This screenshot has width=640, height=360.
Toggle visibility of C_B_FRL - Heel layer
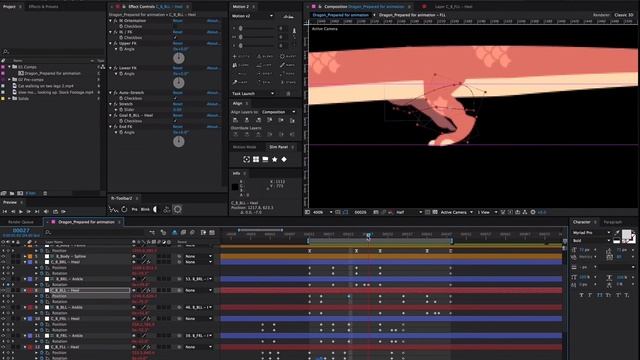(3, 319)
